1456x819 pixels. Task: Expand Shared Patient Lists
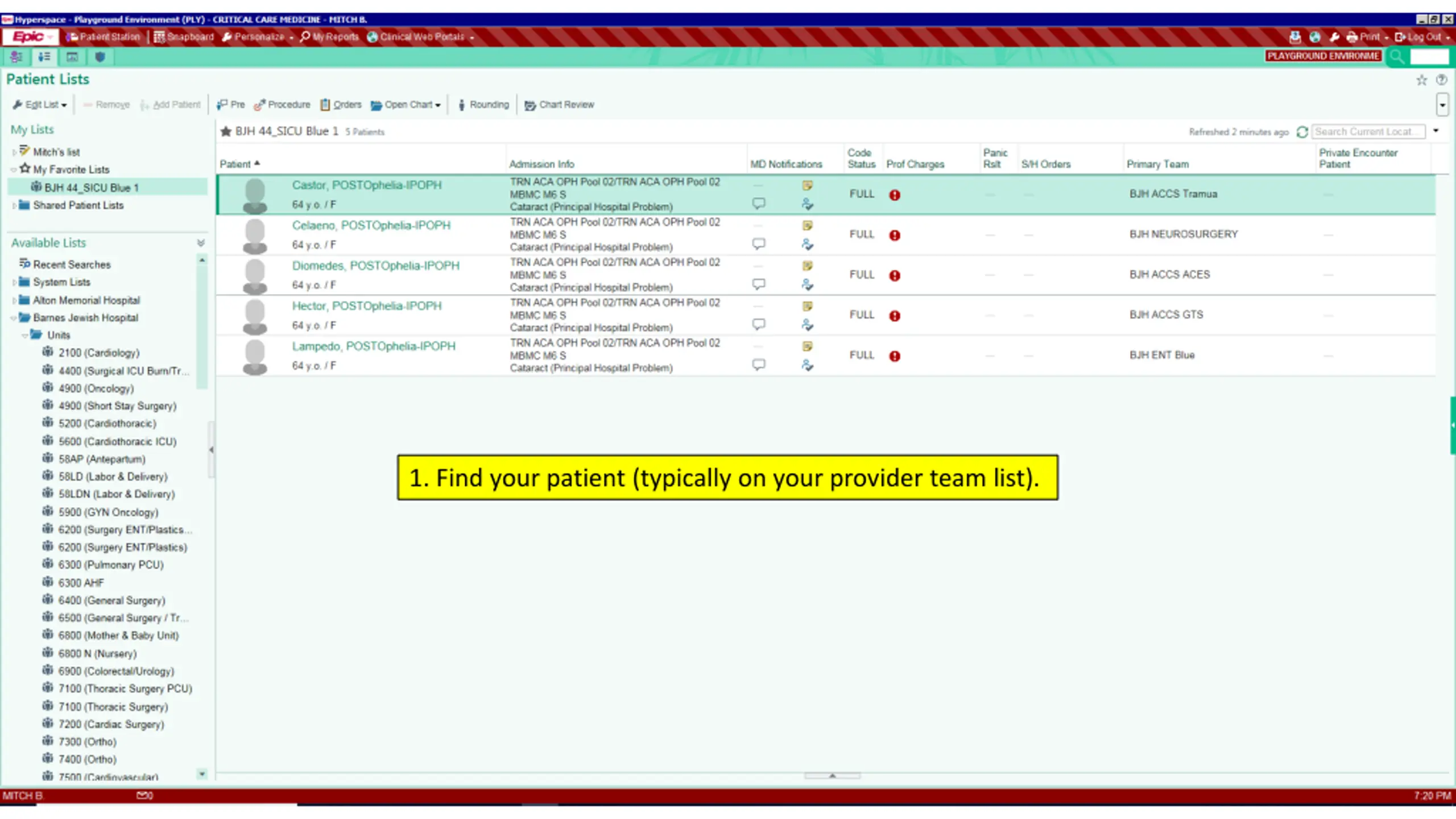click(14, 205)
